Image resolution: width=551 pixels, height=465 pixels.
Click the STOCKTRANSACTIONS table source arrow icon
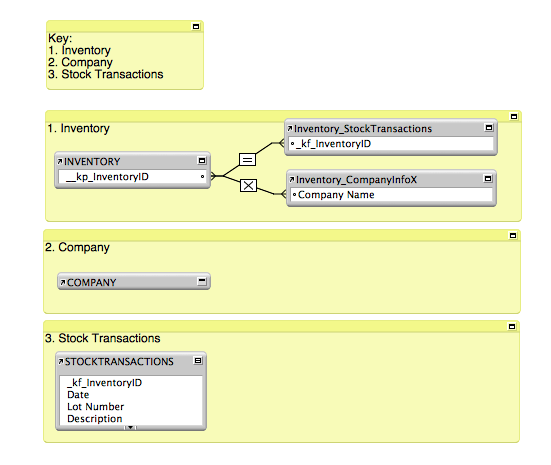61,361
